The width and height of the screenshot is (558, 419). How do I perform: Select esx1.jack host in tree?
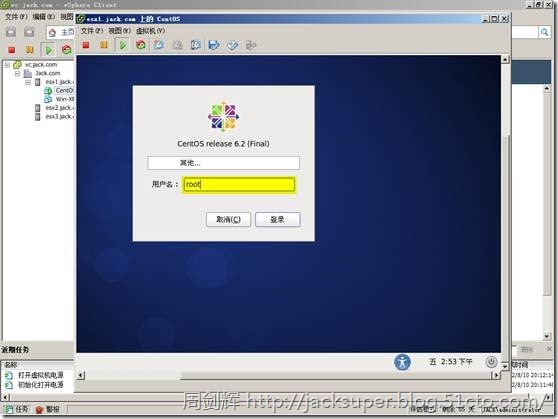[x=59, y=82]
